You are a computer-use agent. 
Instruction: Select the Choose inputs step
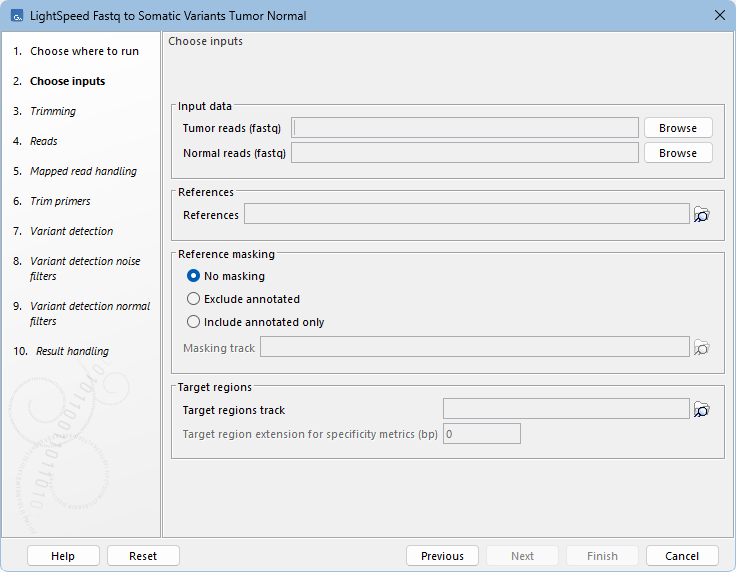click(68, 81)
